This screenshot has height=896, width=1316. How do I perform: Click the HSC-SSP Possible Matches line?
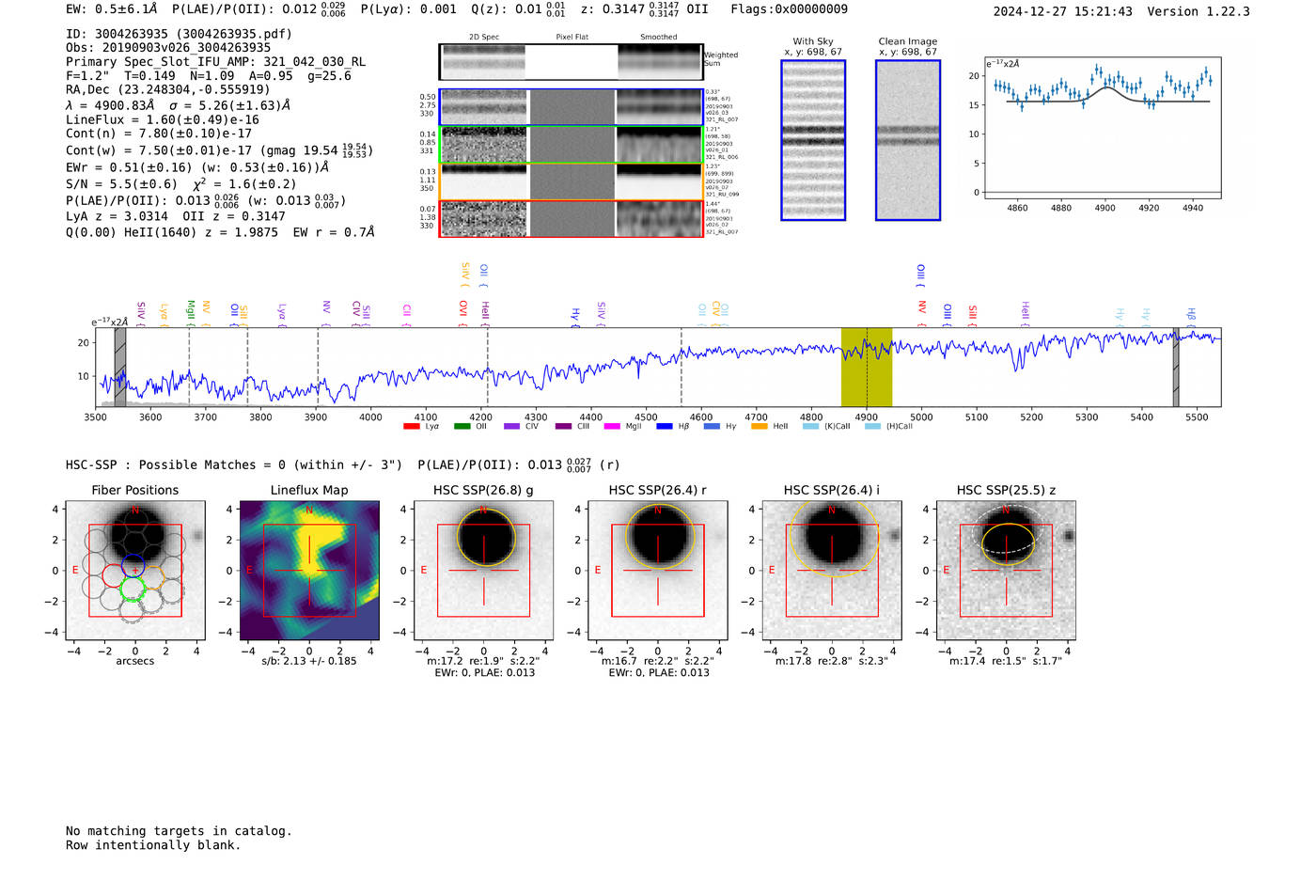342,465
